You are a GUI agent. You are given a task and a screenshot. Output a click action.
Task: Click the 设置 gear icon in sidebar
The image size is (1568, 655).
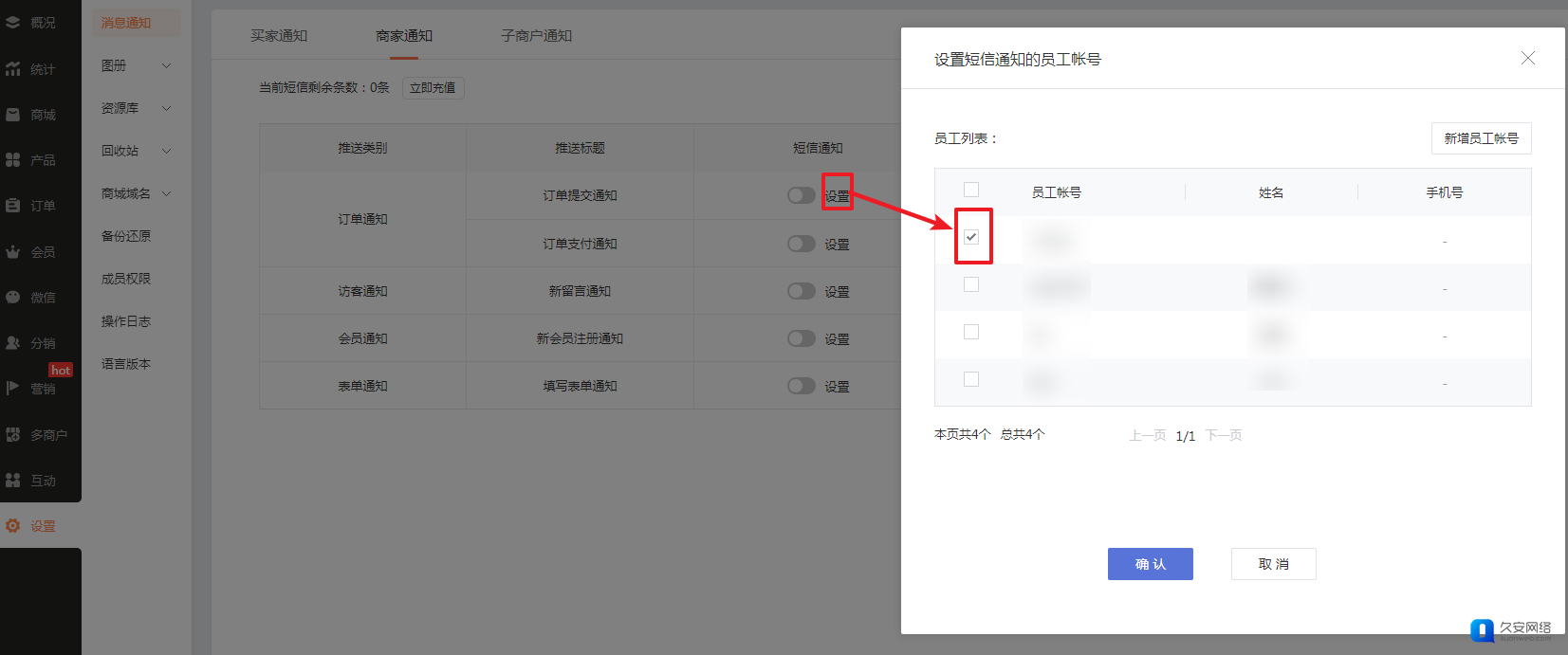pos(13,526)
